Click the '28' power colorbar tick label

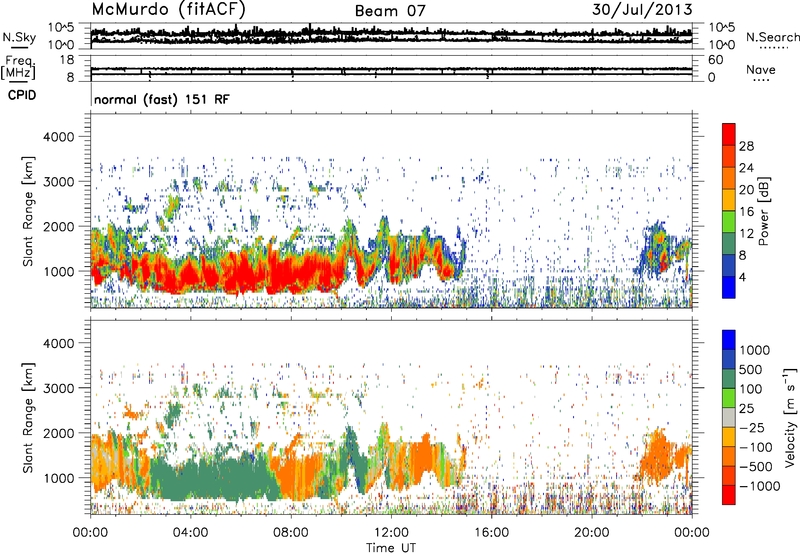(746, 146)
